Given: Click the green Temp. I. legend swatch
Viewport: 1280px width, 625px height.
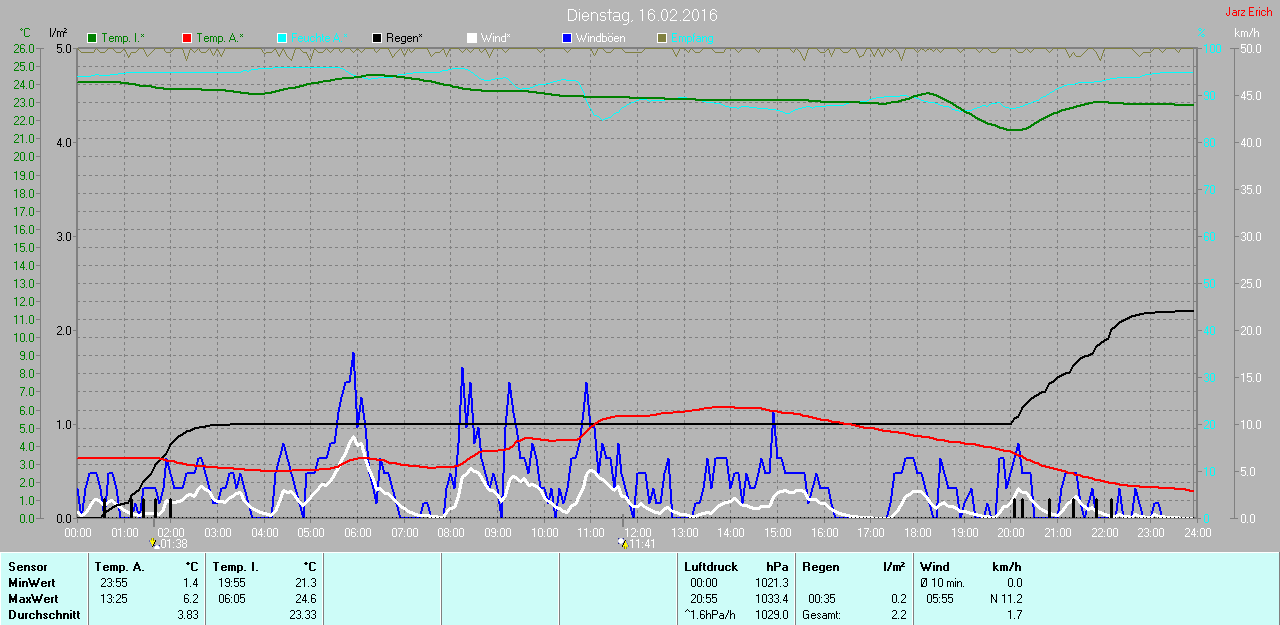Looking at the screenshot, I should pyautogui.click(x=93, y=38).
